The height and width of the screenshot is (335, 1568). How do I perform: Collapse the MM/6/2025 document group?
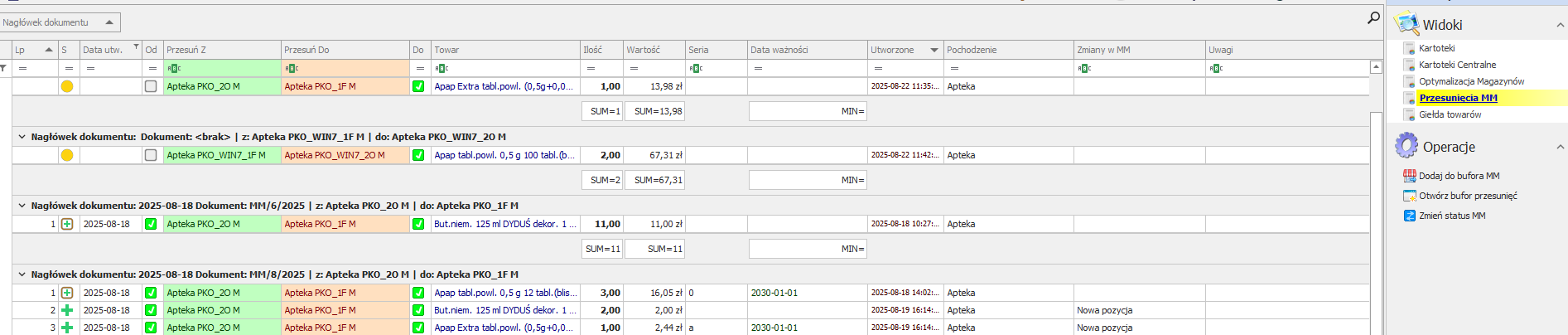[22, 206]
